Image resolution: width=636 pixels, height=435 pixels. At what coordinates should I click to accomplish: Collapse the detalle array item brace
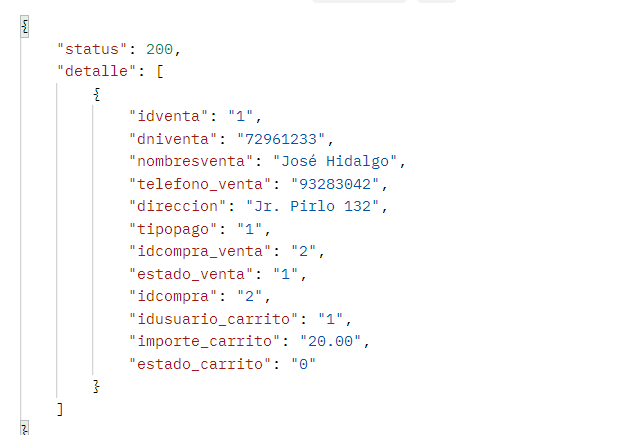[x=96, y=94]
